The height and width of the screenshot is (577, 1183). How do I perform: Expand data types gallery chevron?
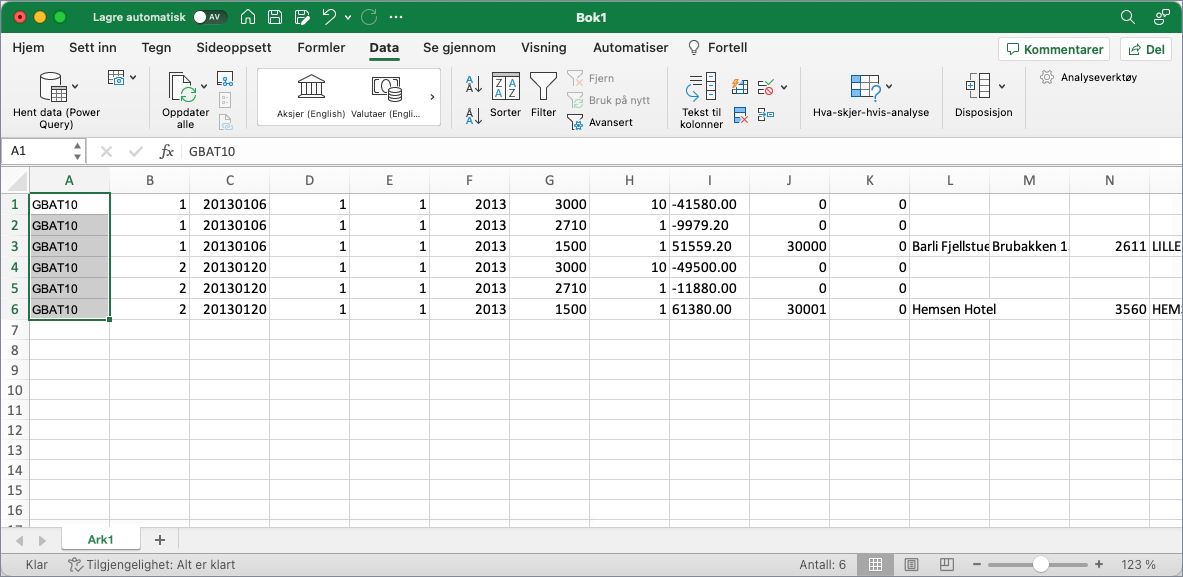tap(432, 97)
